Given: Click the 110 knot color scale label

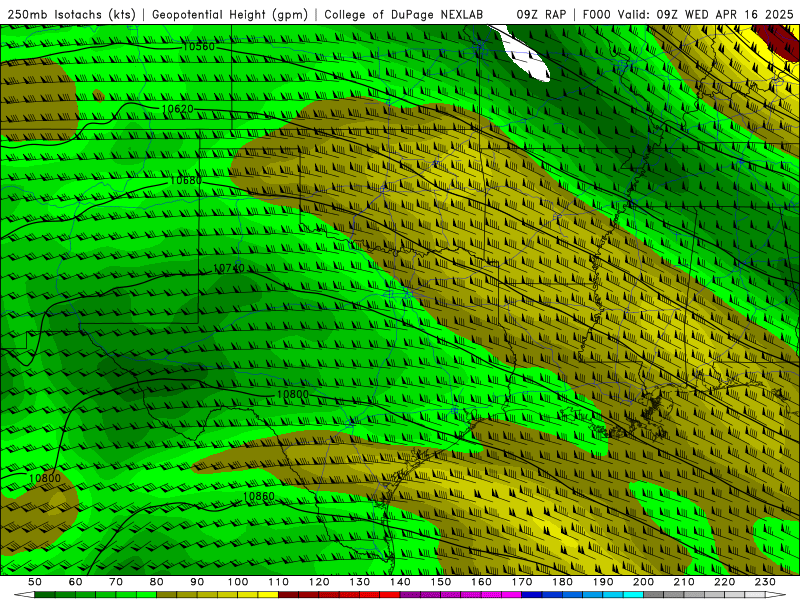Looking at the screenshot, I should click(279, 582).
